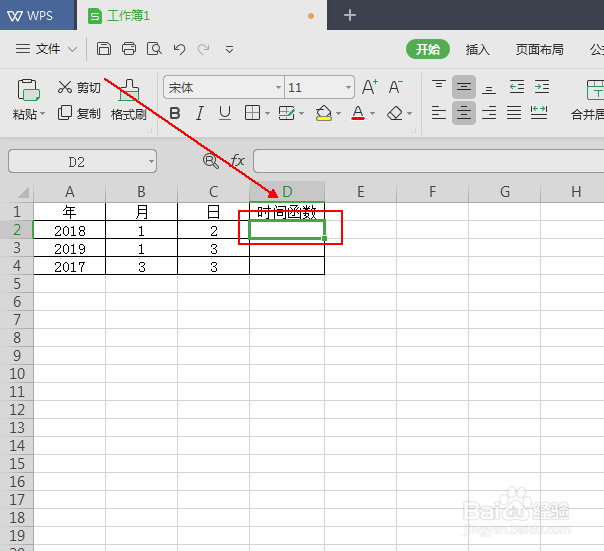Redo the last undone action
The image size is (604, 551).
tap(203, 49)
